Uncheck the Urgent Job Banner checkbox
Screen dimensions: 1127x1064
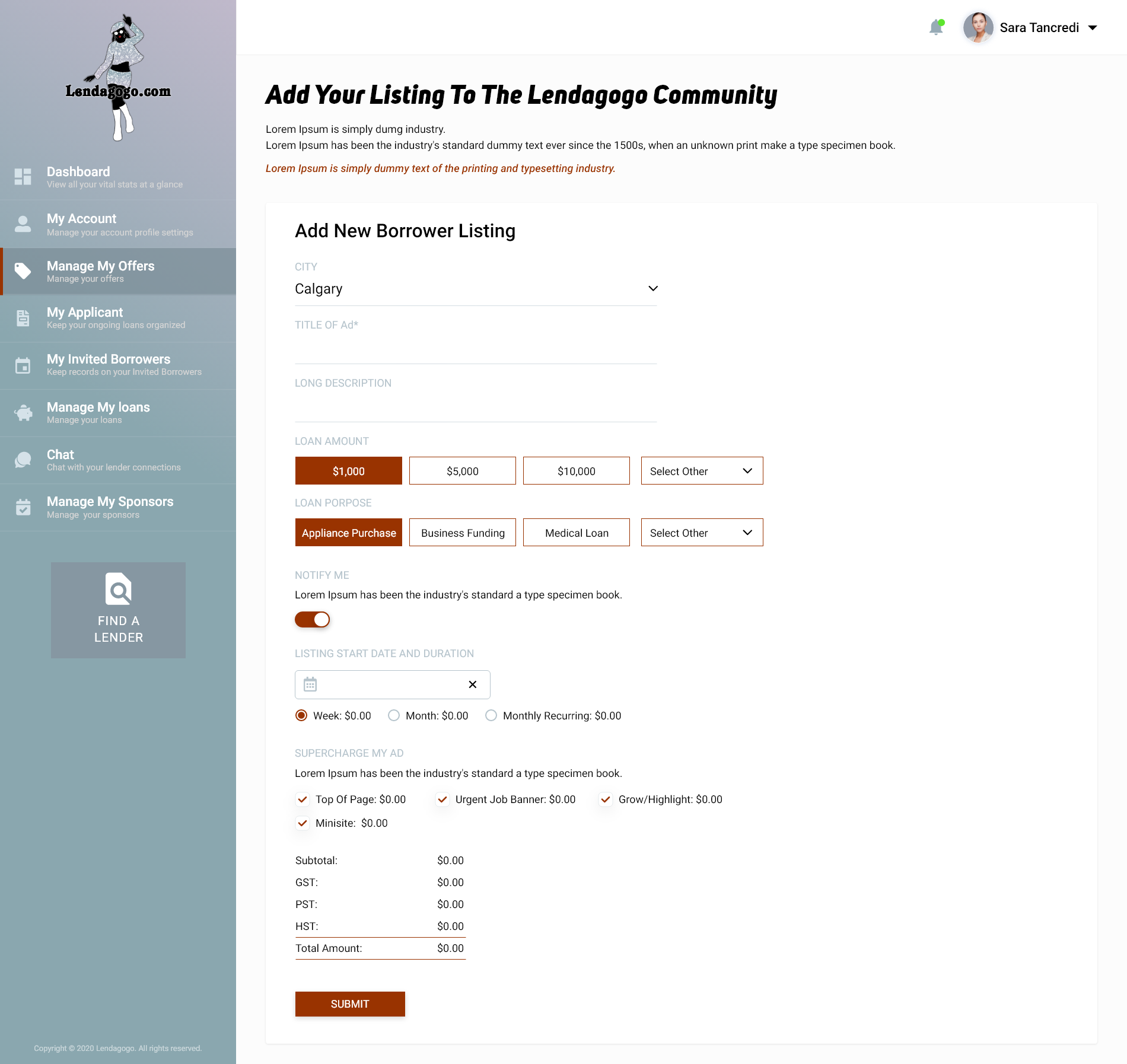coord(442,799)
